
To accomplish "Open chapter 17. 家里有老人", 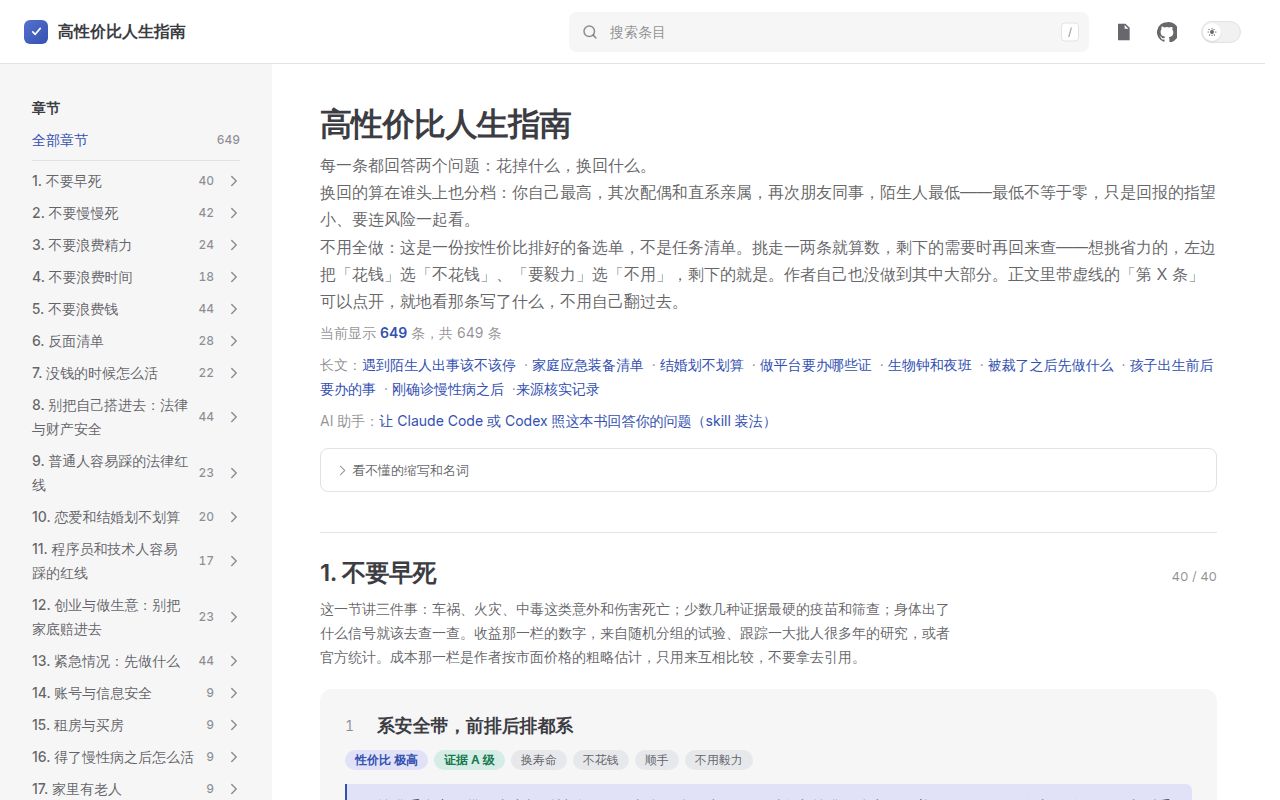I will coord(77,789).
